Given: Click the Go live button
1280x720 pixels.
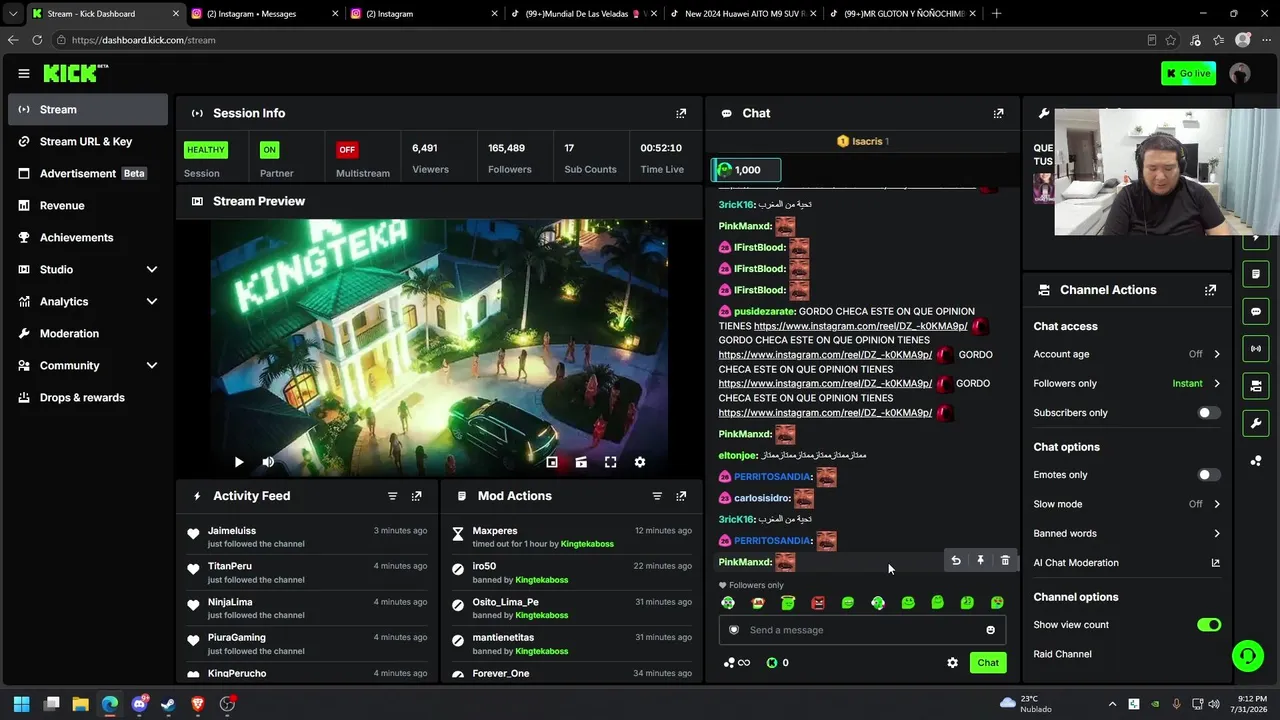Looking at the screenshot, I should [x=1188, y=73].
